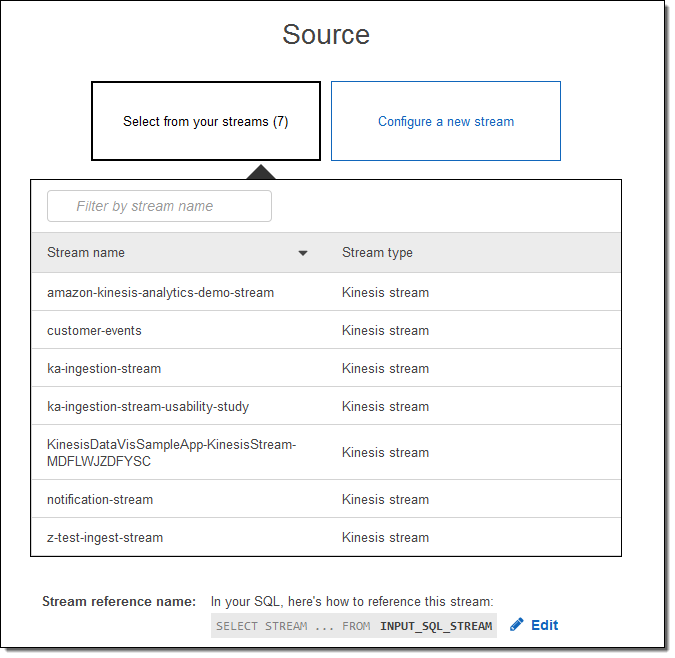Click the Stream type column header
The width and height of the screenshot is (675, 658).
click(x=377, y=253)
